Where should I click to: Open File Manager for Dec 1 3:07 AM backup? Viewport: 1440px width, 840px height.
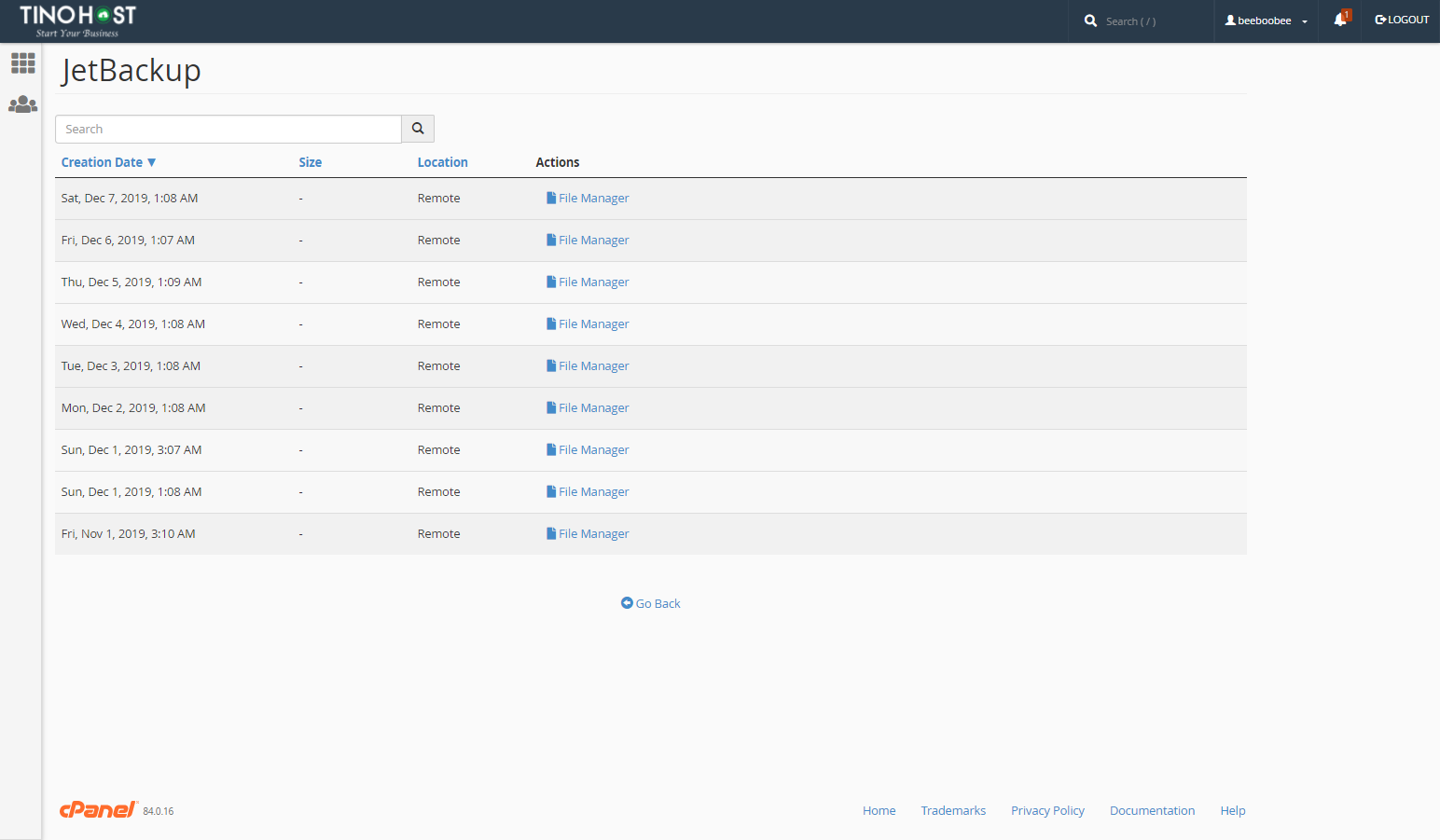pyautogui.click(x=588, y=449)
